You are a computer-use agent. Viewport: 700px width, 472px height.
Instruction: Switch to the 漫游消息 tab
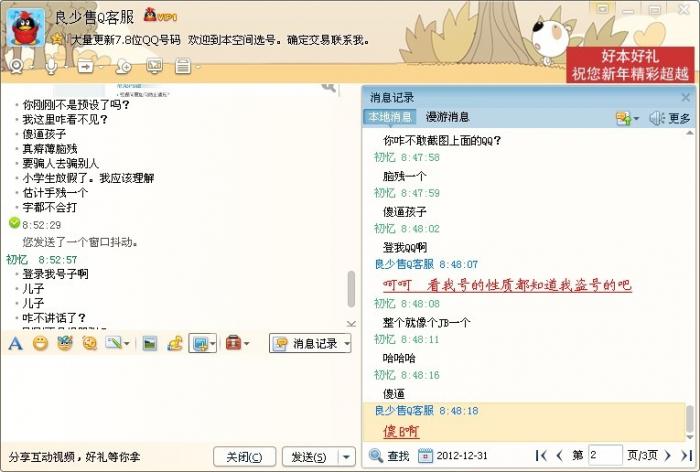pos(447,117)
